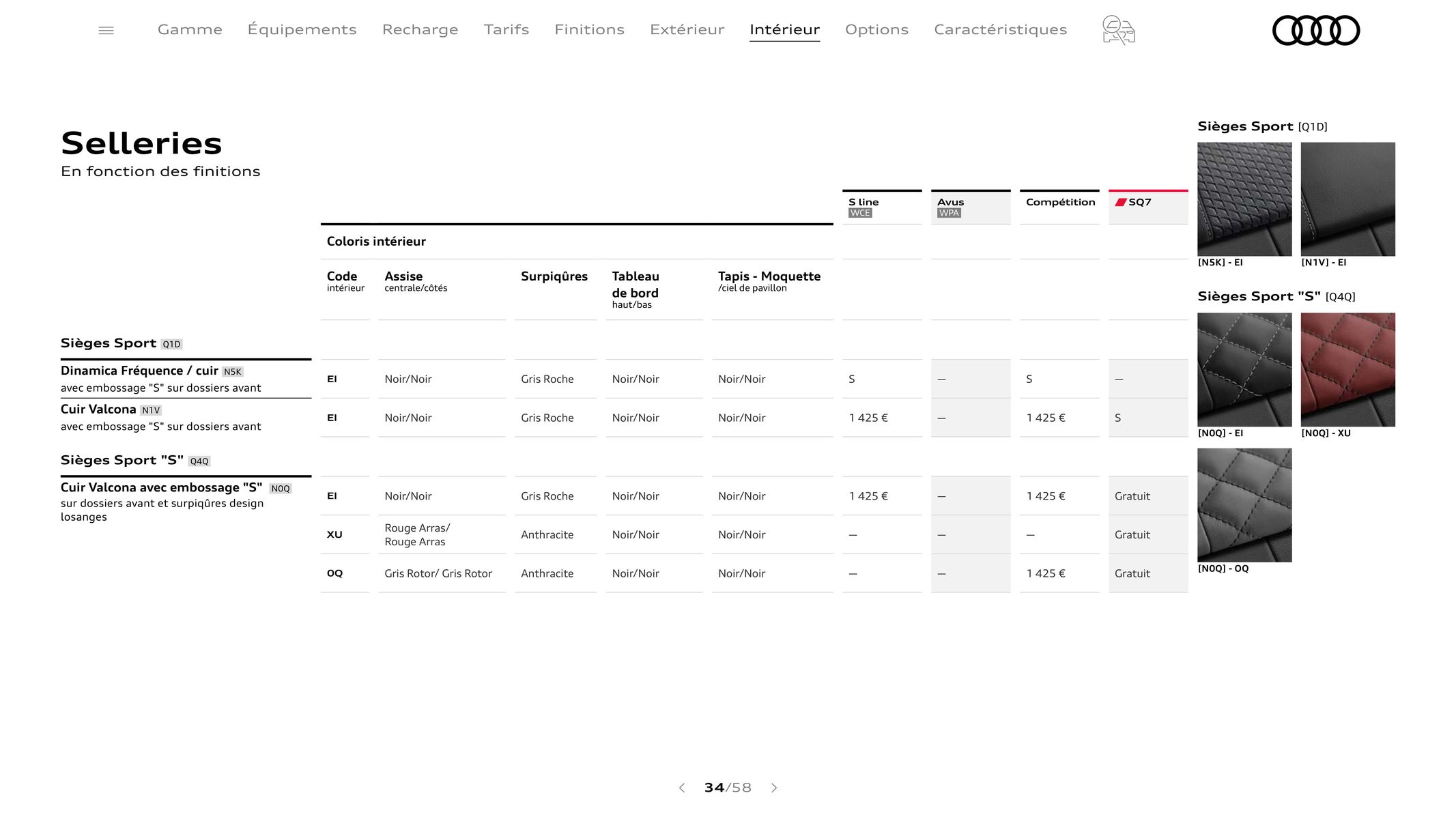Go to previous page arrow

coord(681,788)
